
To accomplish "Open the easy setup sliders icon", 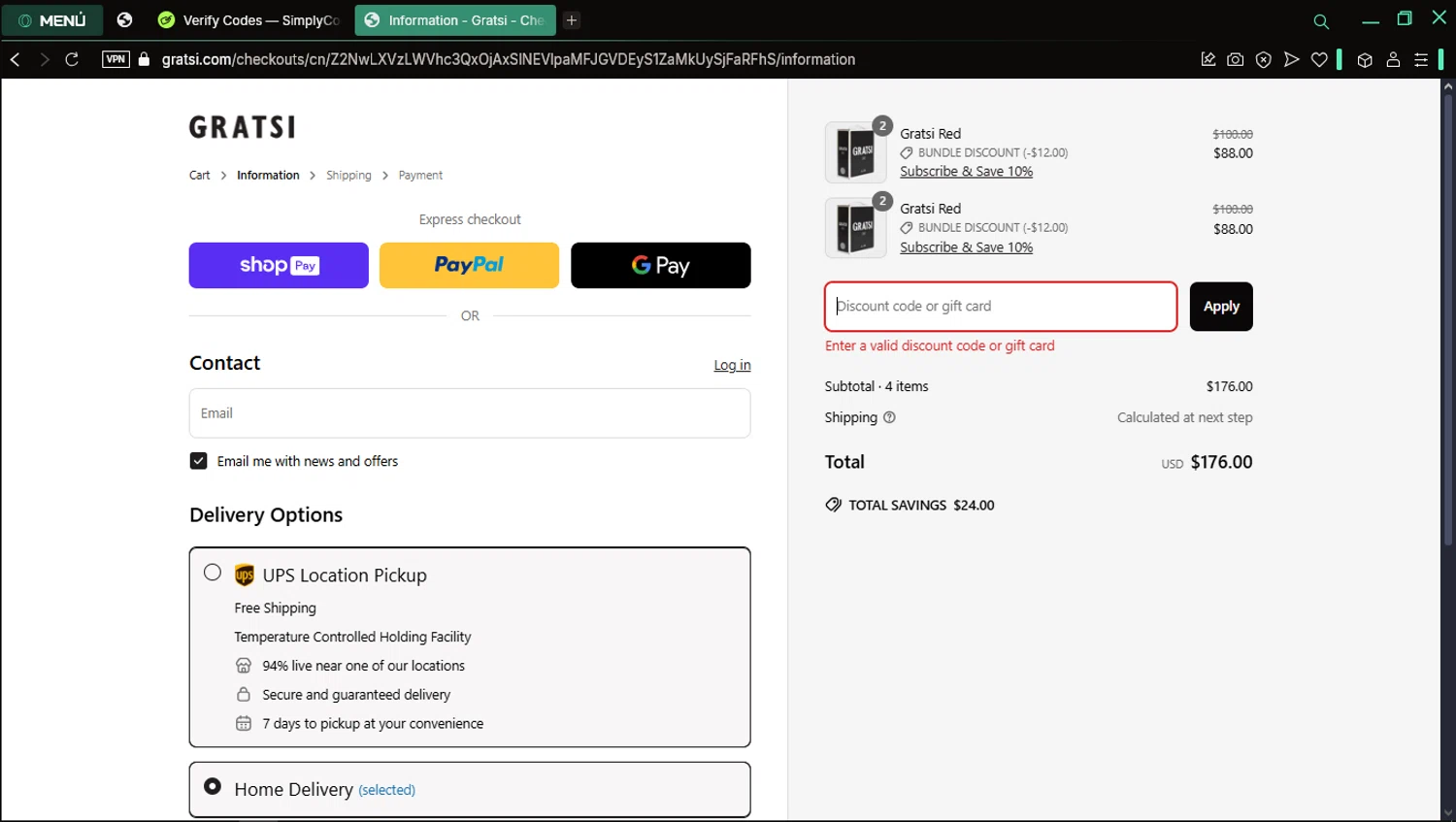I will (x=1421, y=59).
